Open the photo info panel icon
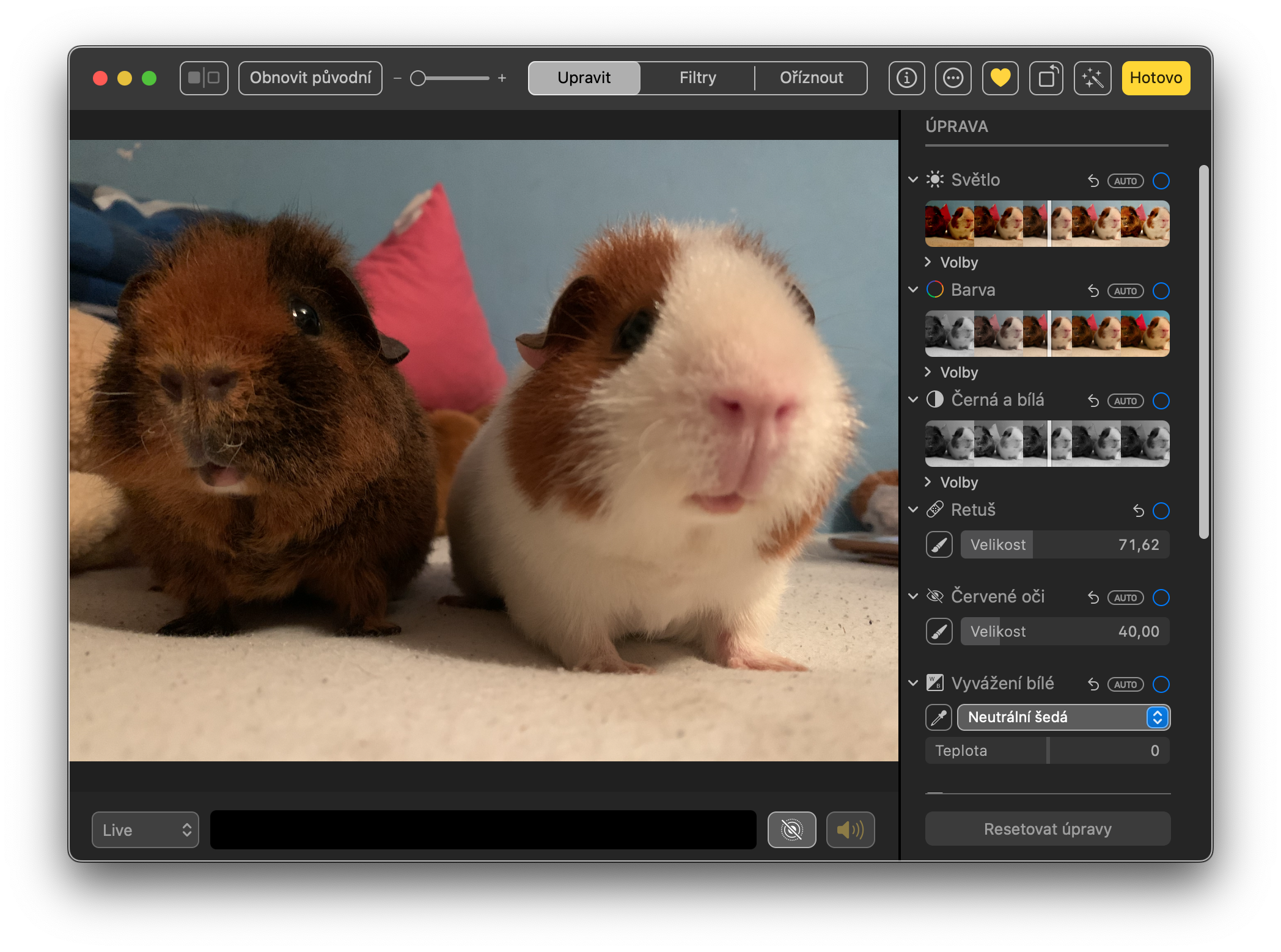The height and width of the screenshot is (952, 1281). [x=906, y=78]
